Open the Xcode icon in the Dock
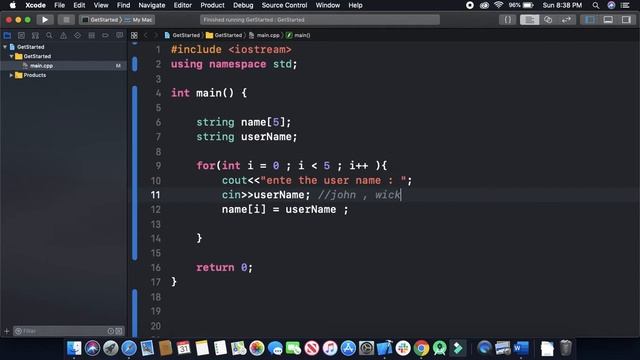Viewport: 640px width, 360px height. [x=384, y=348]
